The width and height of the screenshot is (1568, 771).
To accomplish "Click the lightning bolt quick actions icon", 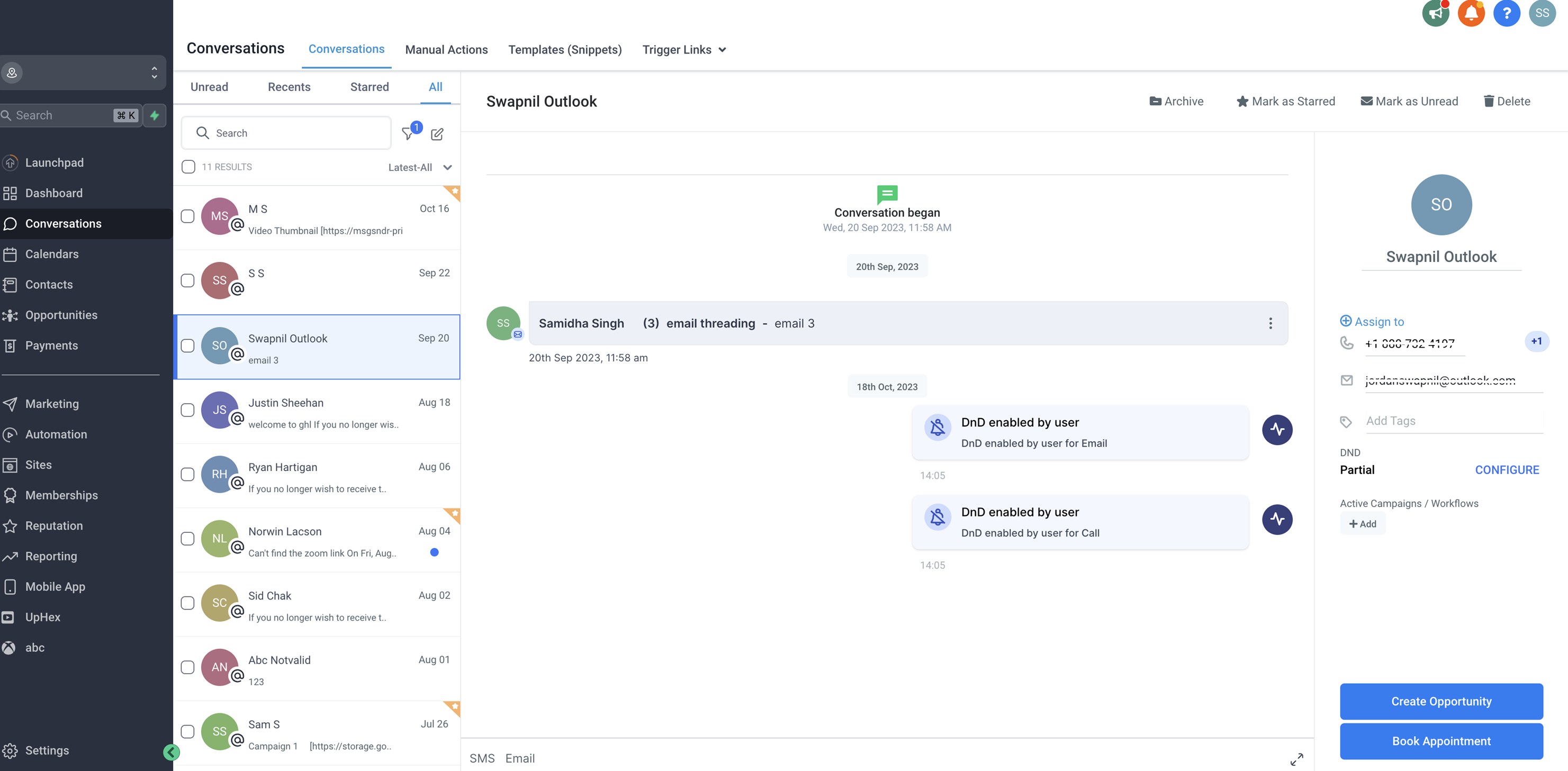I will tap(155, 115).
